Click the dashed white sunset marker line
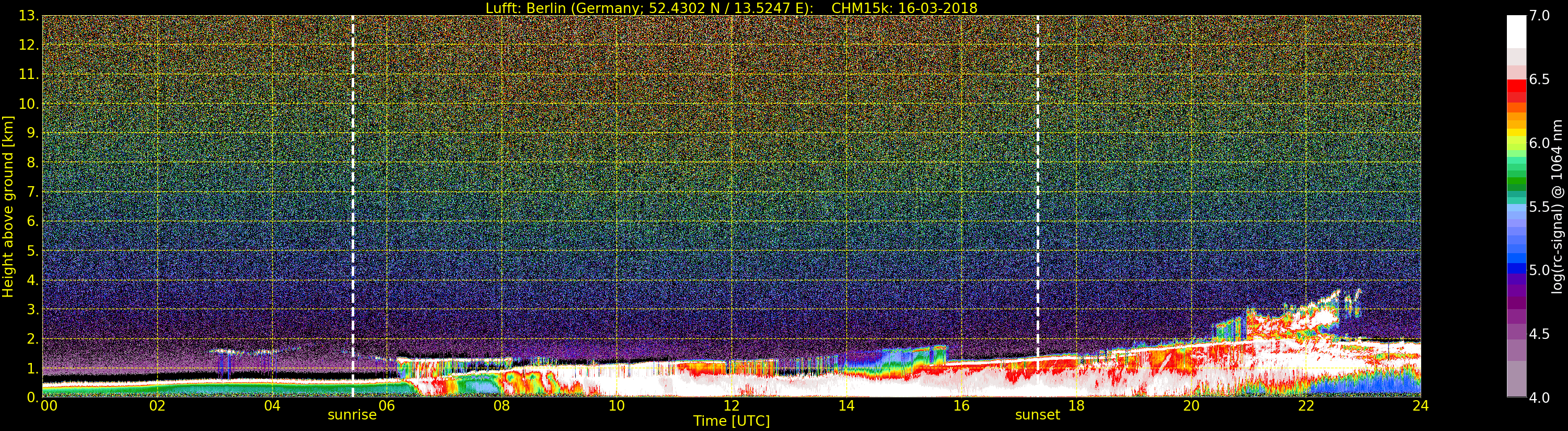 pyautogui.click(x=1038, y=206)
